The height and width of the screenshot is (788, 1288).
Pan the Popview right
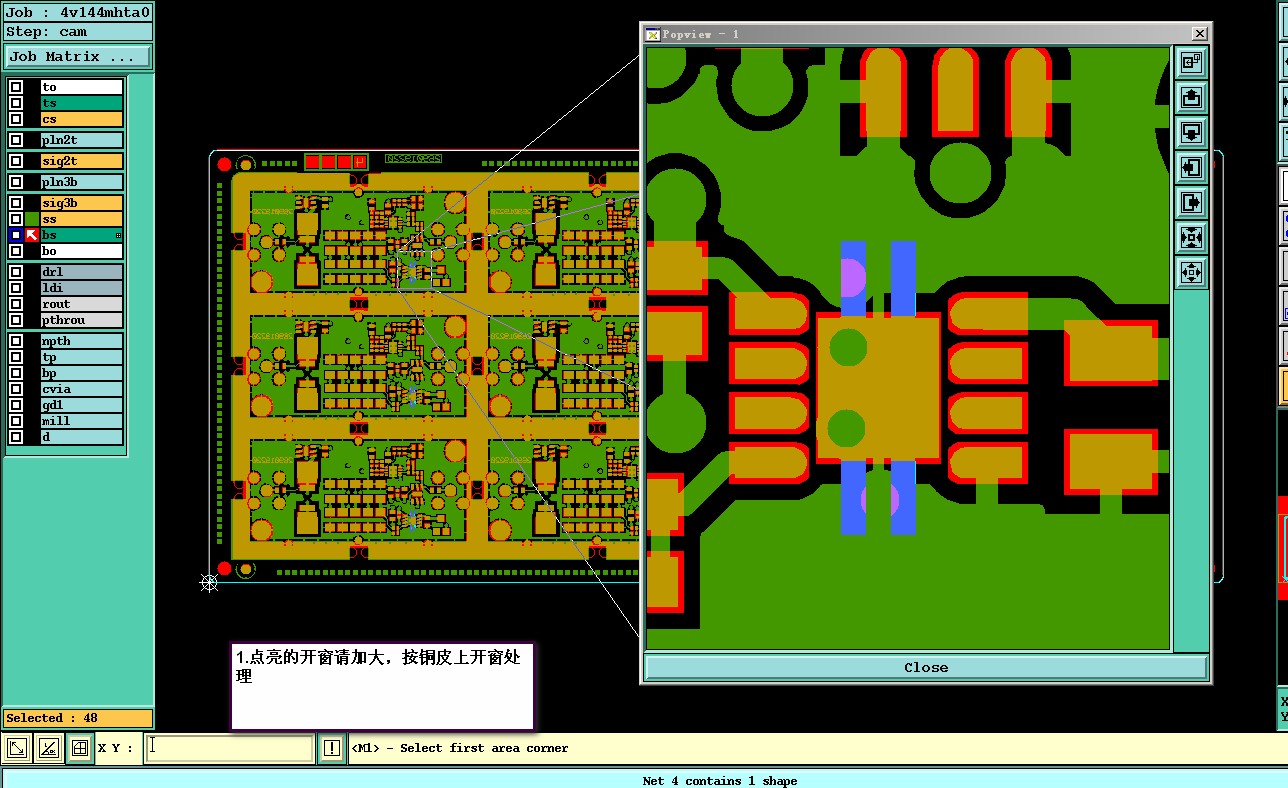[x=1191, y=203]
